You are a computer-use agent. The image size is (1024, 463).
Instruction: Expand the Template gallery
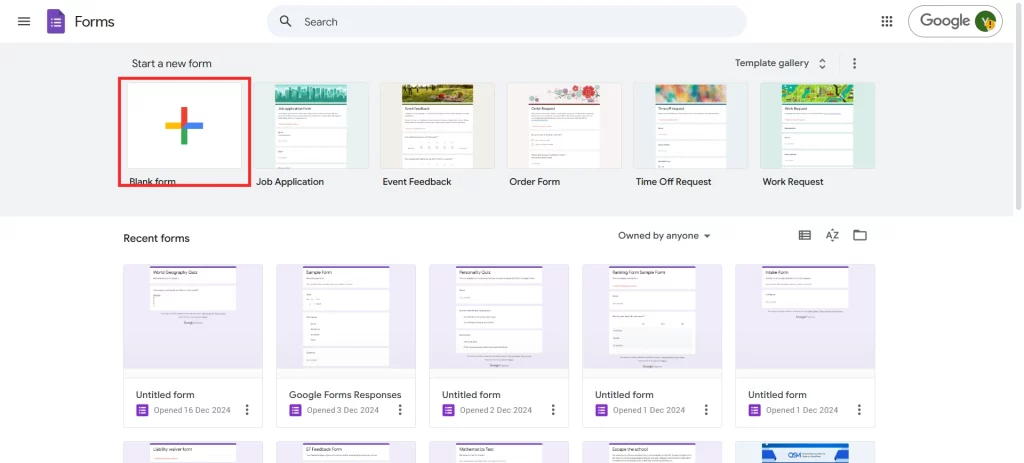pyautogui.click(x=781, y=63)
